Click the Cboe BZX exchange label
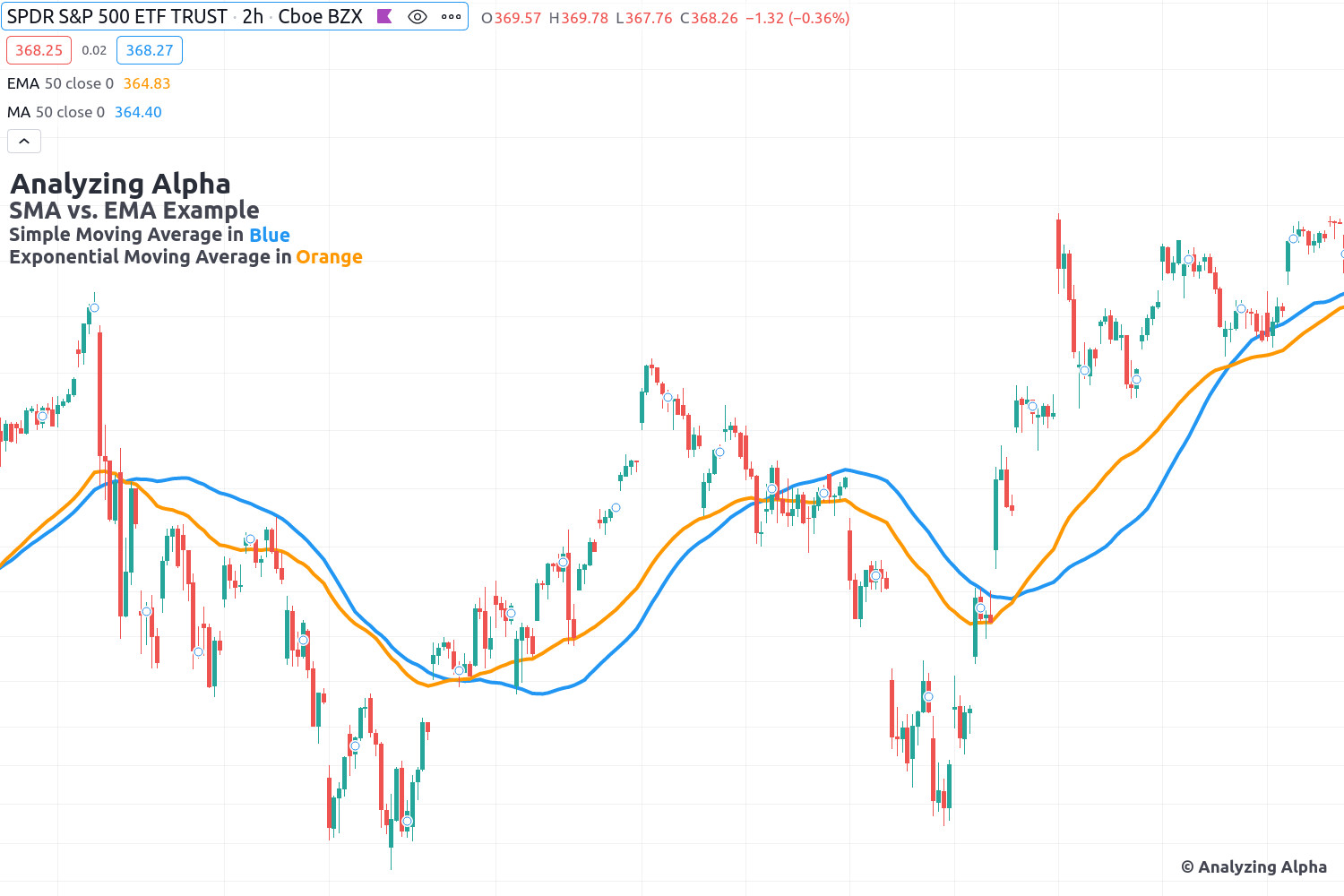This screenshot has height=896, width=1344. tap(319, 16)
